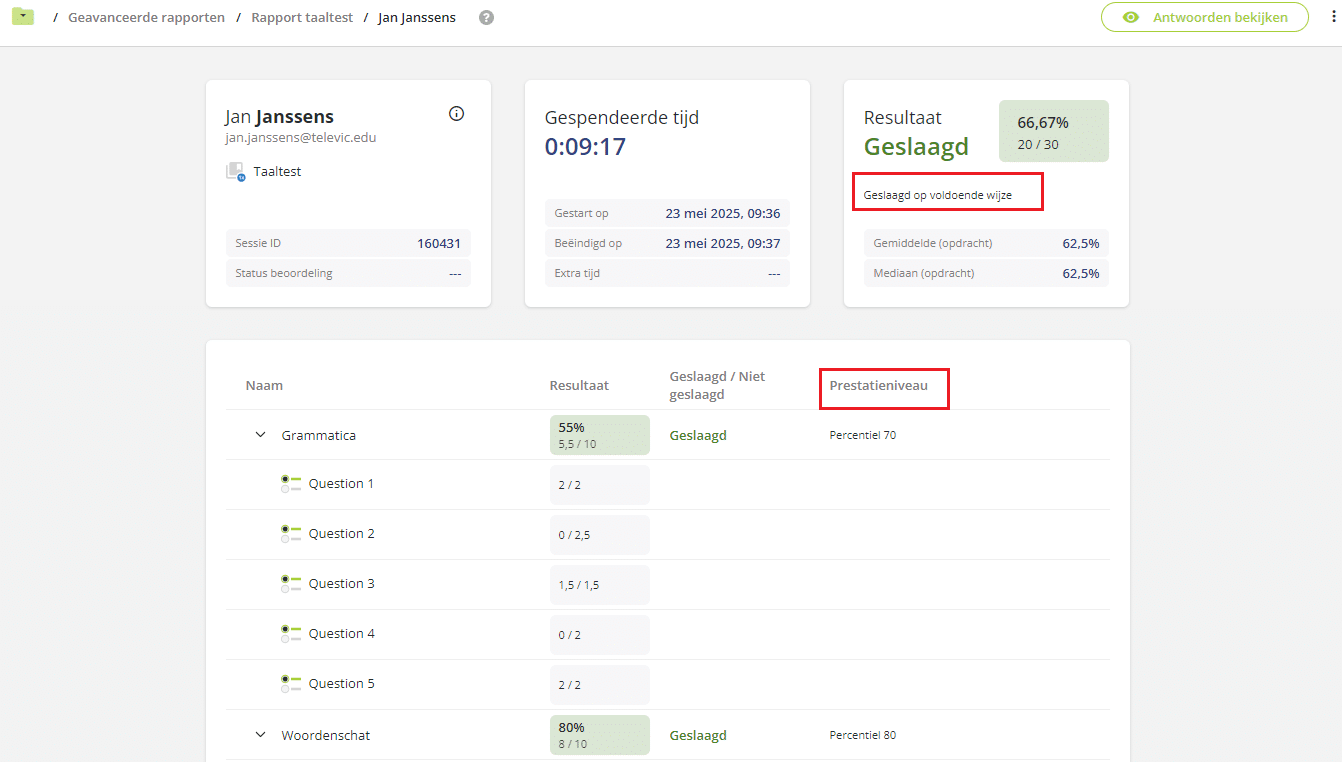Click Percentiel 70 for Grammatica

pos(863,435)
